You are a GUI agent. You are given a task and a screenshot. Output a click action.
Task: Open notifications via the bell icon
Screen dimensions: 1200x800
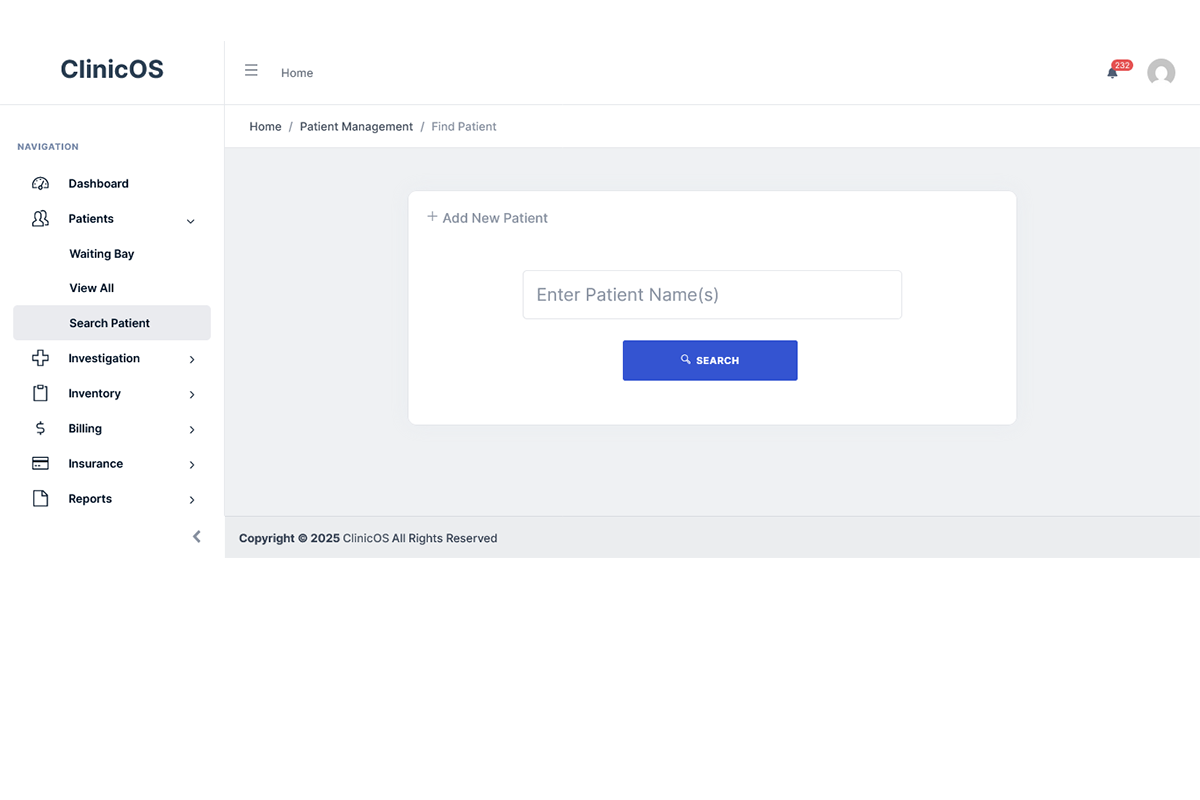[x=1112, y=73]
